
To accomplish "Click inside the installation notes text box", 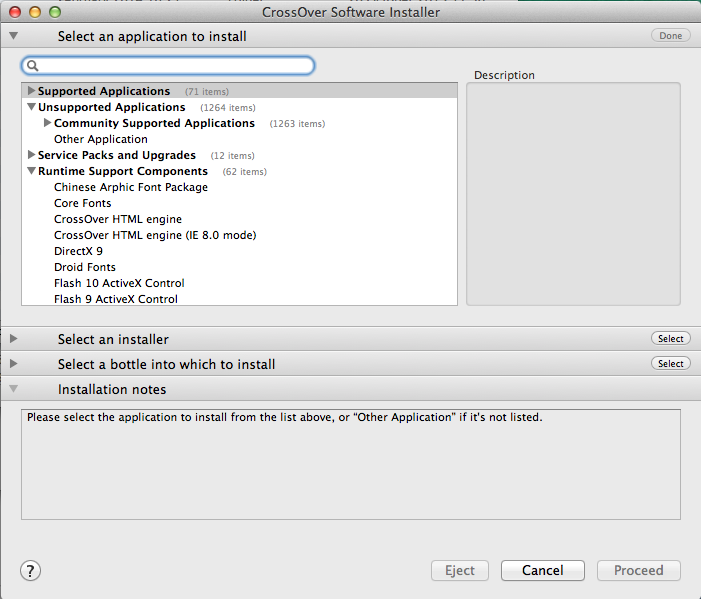I will pyautogui.click(x=351, y=464).
